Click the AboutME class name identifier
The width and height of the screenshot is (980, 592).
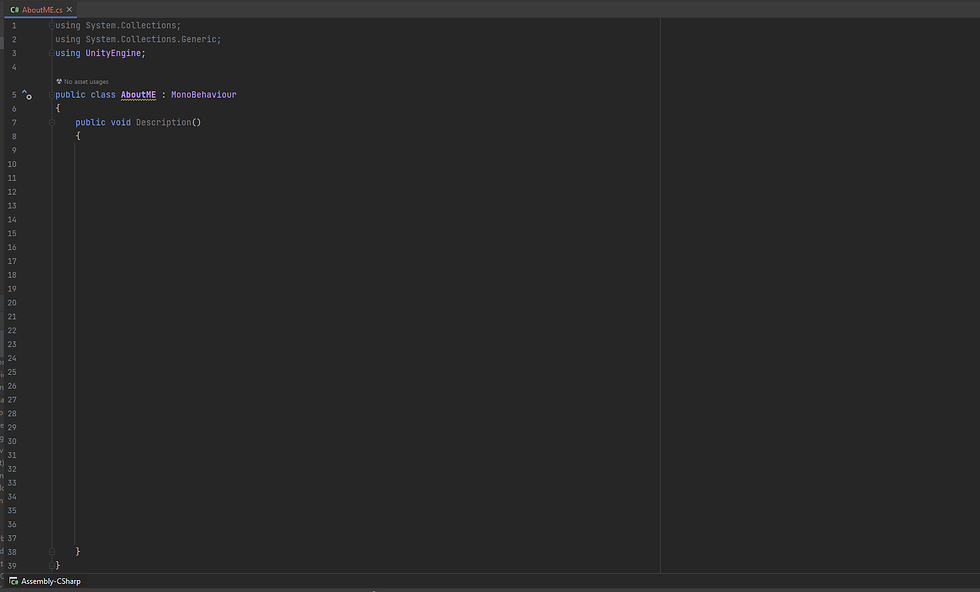[138, 95]
